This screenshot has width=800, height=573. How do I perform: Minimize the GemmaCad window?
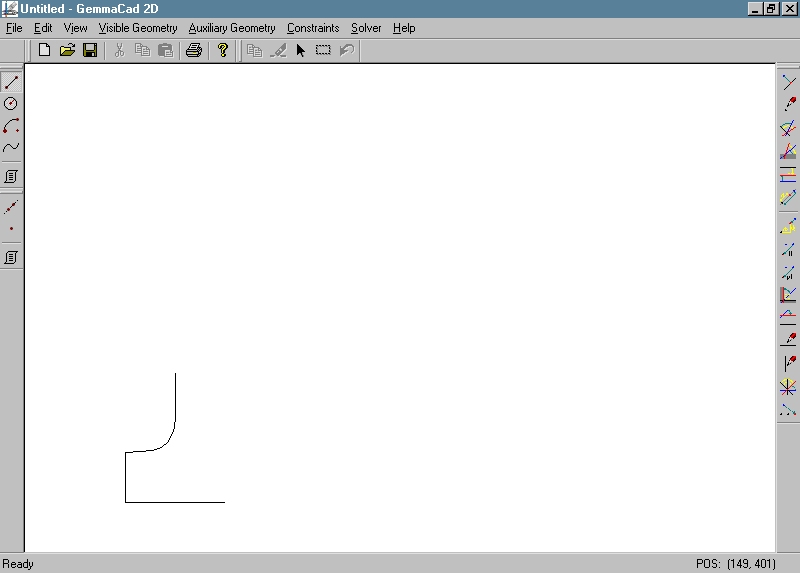point(755,9)
